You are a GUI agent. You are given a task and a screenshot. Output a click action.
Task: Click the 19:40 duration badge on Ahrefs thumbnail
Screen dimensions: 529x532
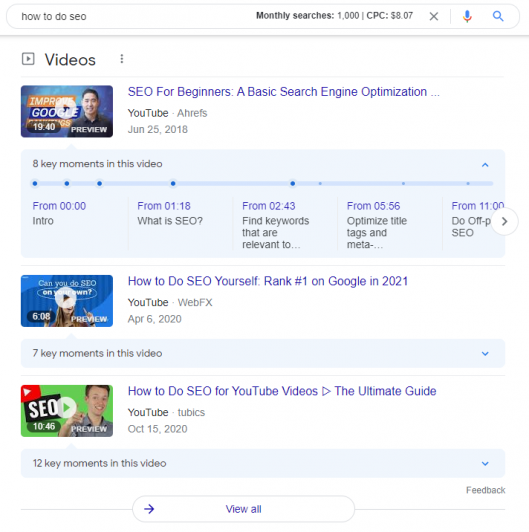44,127
